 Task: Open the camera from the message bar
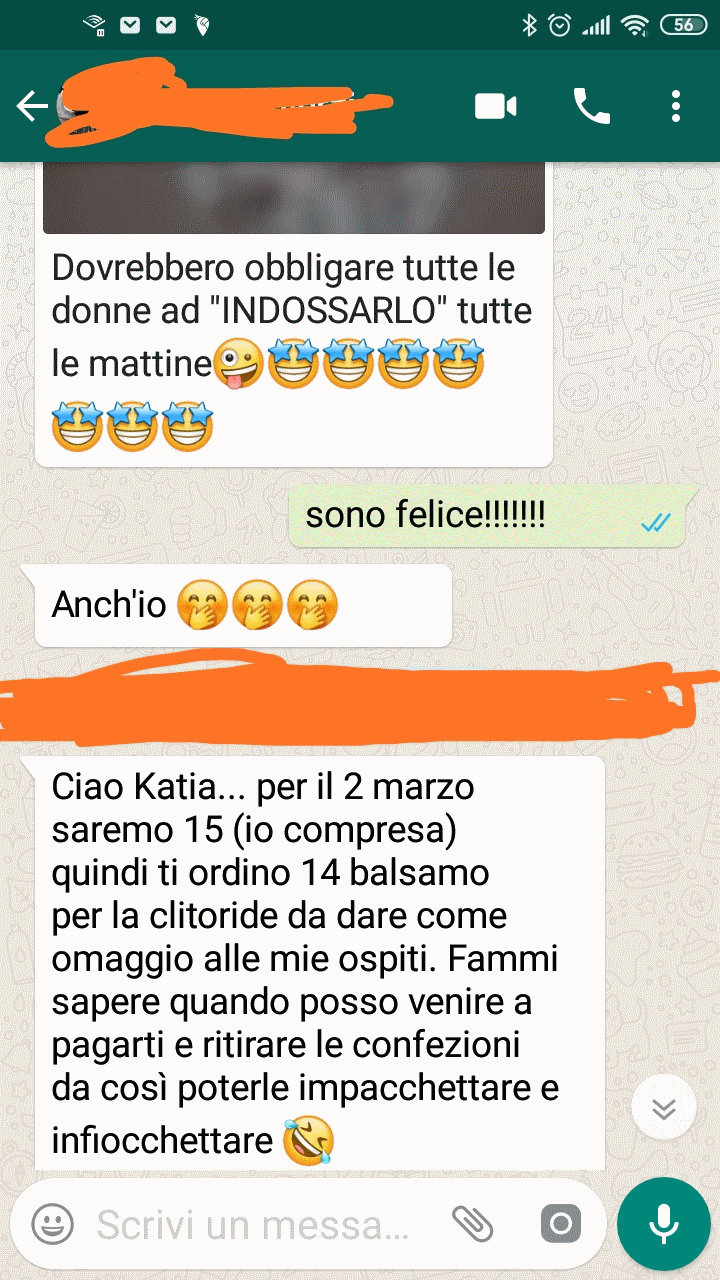pyautogui.click(x=560, y=1223)
